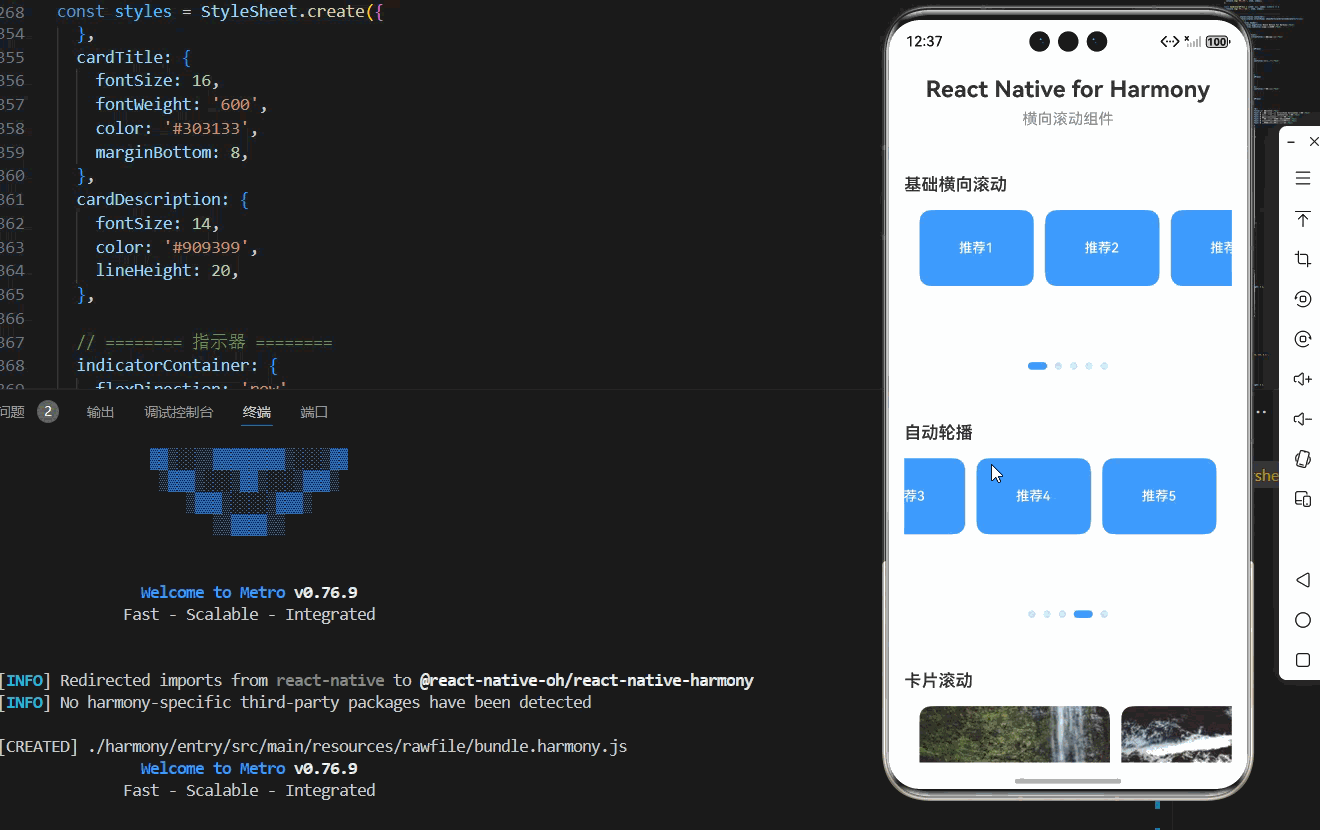Open the waterfall image card in 卡片滚动
1320x830 pixels.
[x=1014, y=734]
